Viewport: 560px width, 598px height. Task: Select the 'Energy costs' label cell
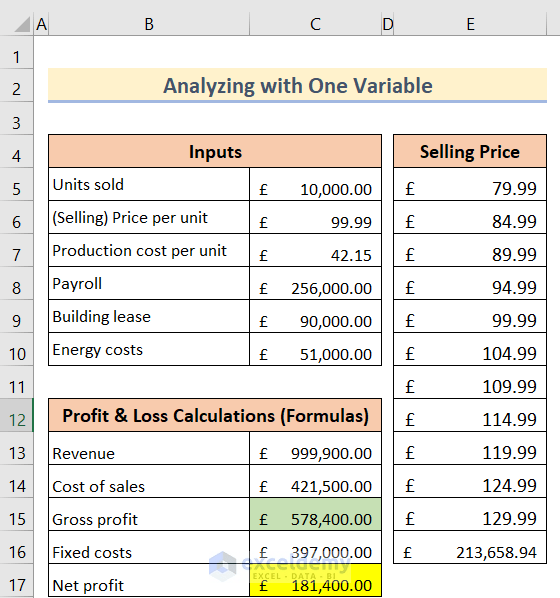click(x=149, y=349)
